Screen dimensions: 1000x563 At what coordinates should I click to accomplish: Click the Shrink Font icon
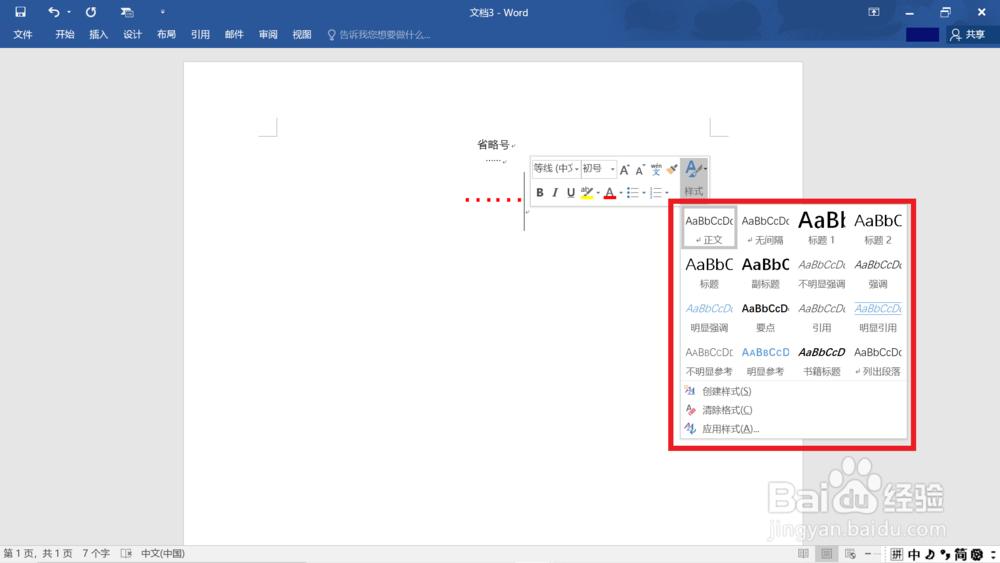click(640, 169)
